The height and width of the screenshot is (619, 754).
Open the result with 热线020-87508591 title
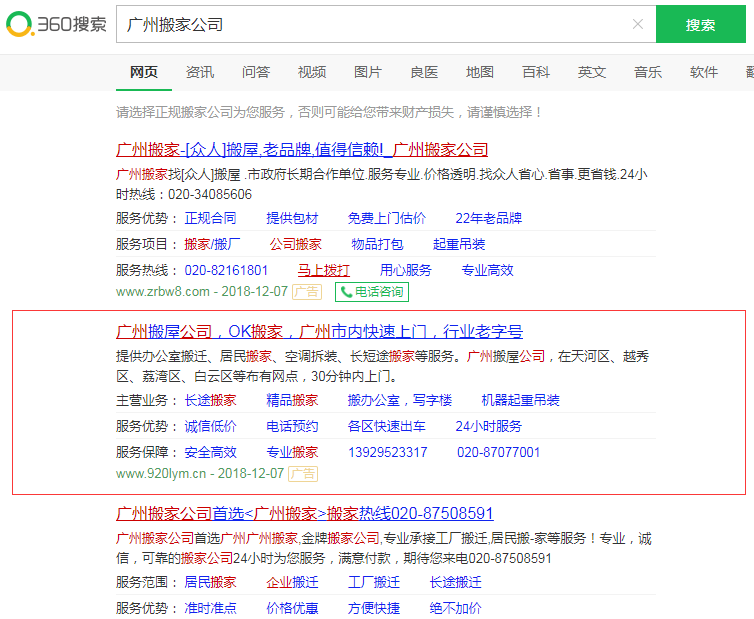pyautogui.click(x=305, y=514)
